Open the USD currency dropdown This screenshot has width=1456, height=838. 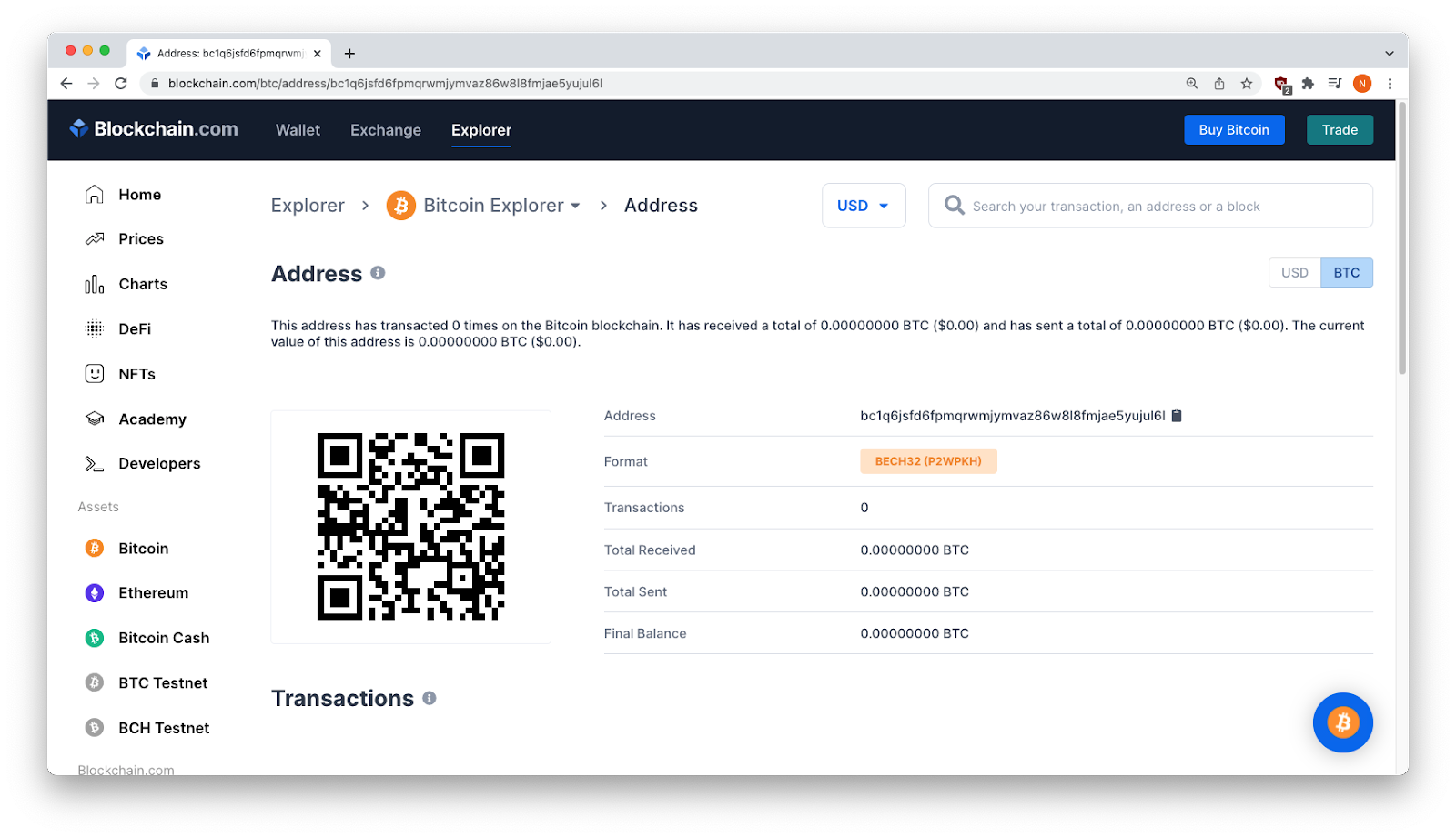point(864,206)
